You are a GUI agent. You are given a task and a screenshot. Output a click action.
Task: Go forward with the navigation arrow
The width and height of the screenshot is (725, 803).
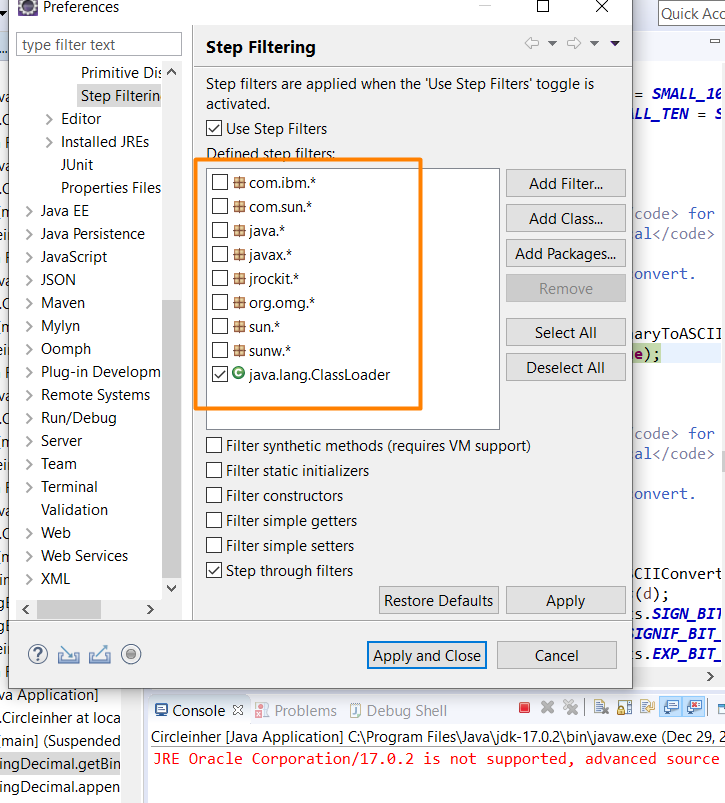coord(574,44)
